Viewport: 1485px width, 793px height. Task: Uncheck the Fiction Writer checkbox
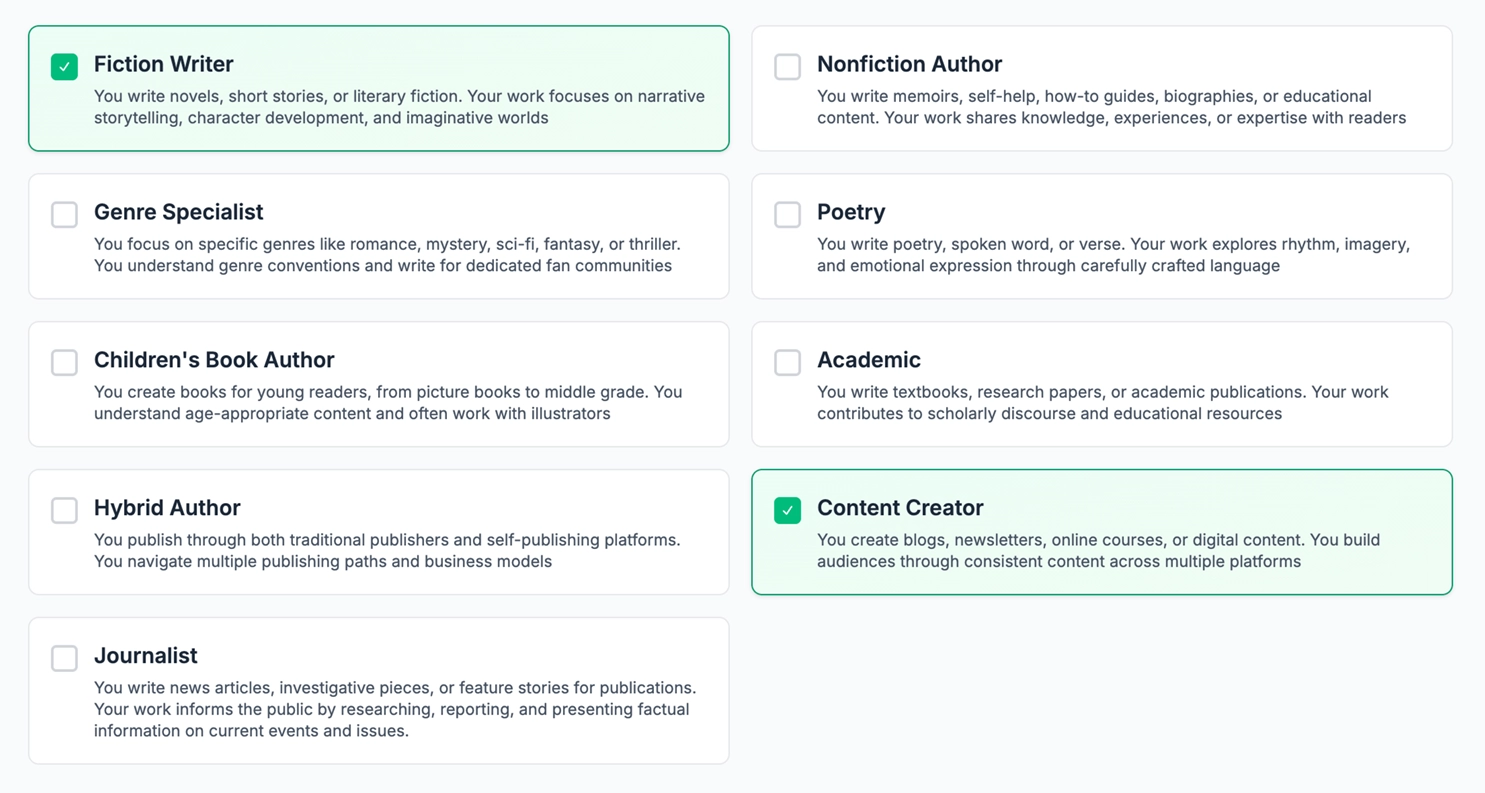65,67
